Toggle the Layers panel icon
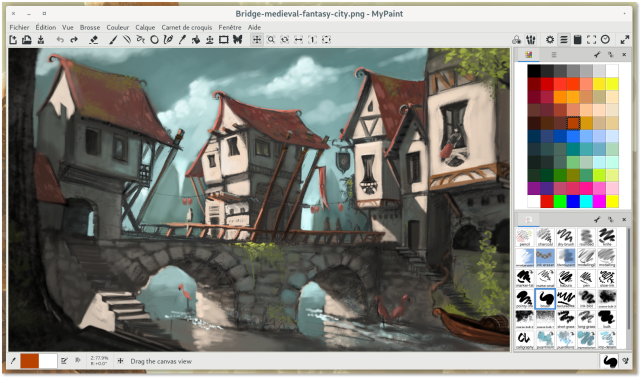This screenshot has height=377, width=640. 564,40
